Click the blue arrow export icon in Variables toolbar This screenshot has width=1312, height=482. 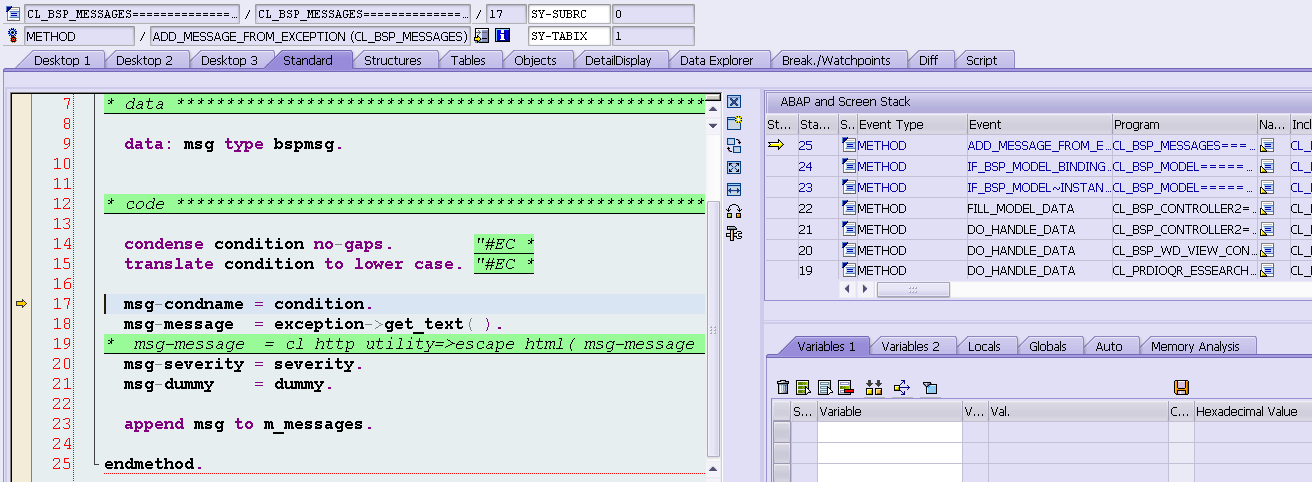coord(901,387)
